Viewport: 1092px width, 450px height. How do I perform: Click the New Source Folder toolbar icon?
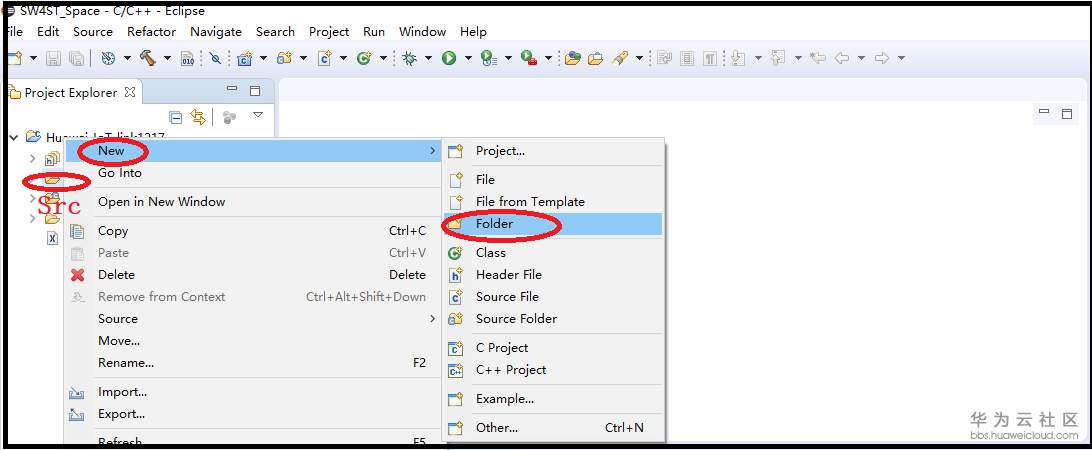coord(284,59)
